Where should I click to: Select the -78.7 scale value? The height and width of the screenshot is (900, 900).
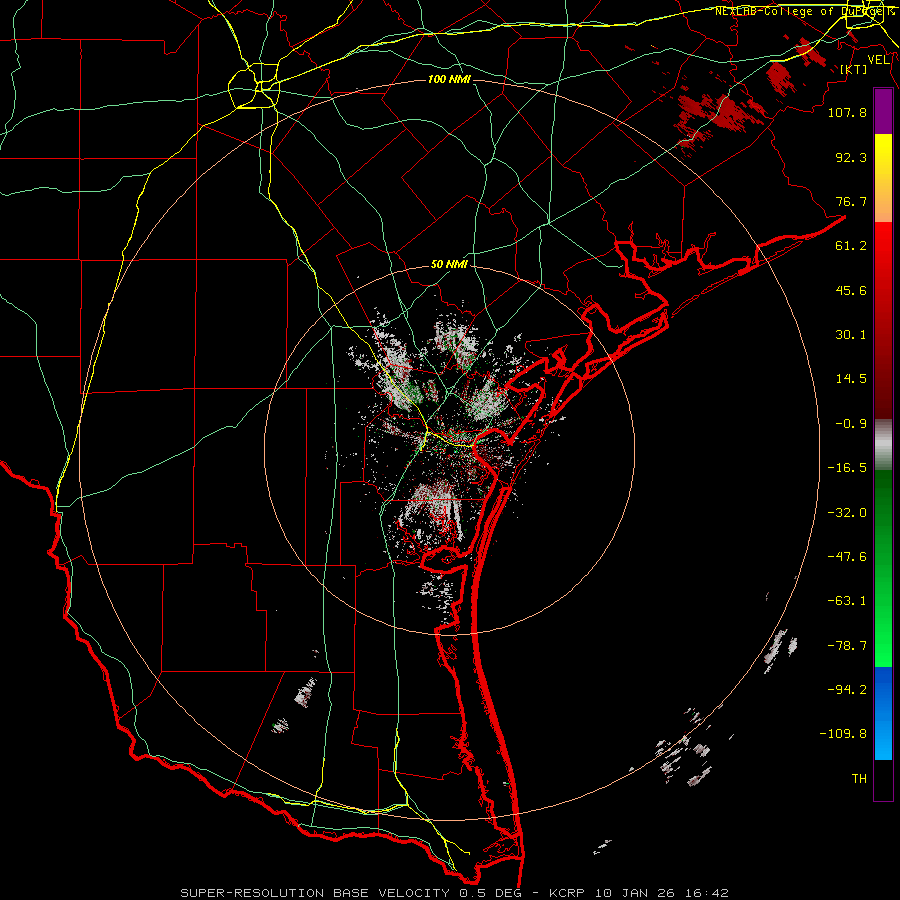pyautogui.click(x=847, y=646)
